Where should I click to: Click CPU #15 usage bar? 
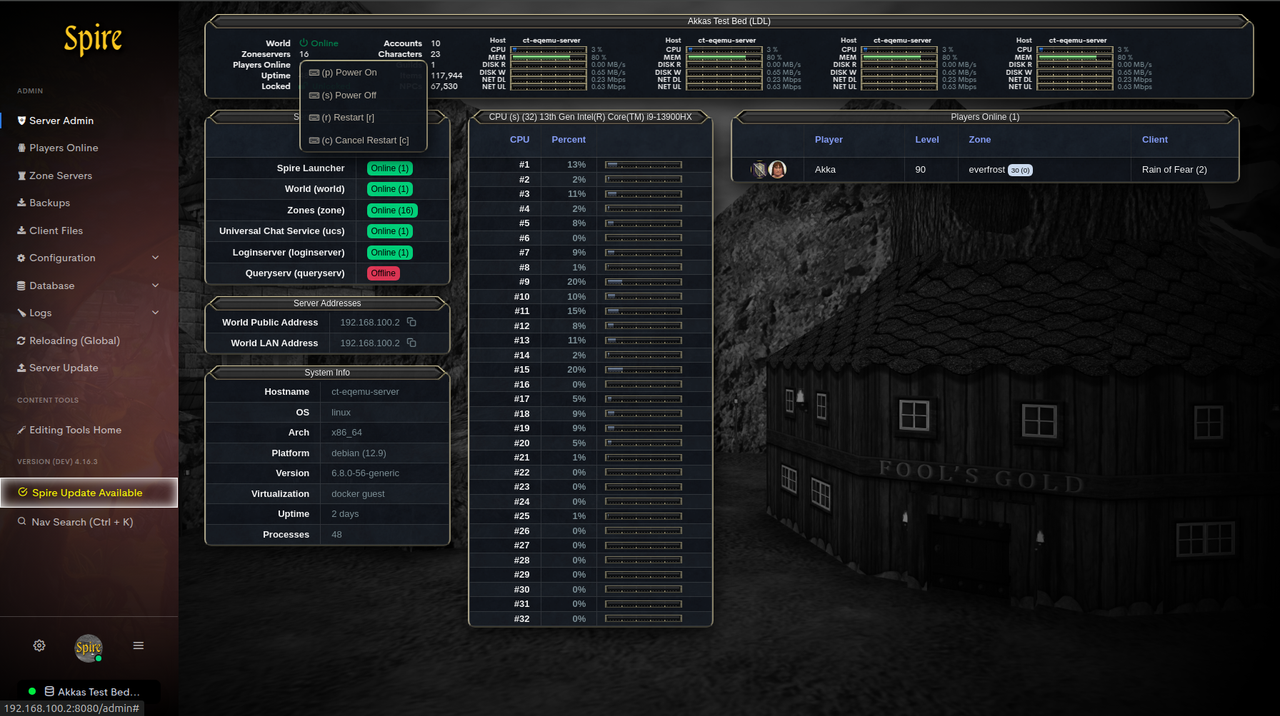coord(643,370)
